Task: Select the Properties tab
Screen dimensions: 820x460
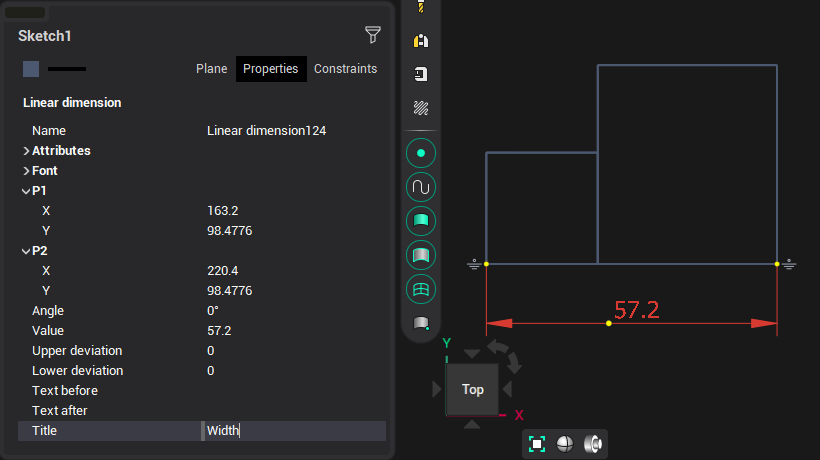Action: 271,69
